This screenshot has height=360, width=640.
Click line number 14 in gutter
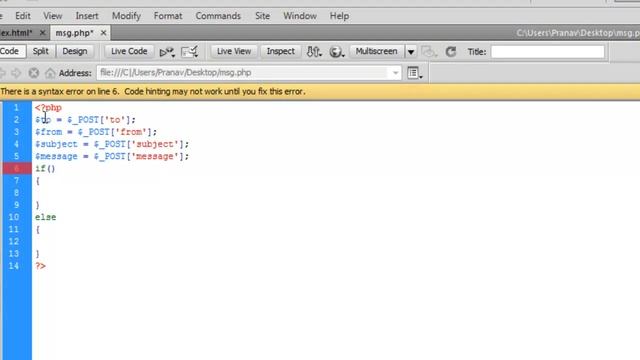click(x=14, y=266)
